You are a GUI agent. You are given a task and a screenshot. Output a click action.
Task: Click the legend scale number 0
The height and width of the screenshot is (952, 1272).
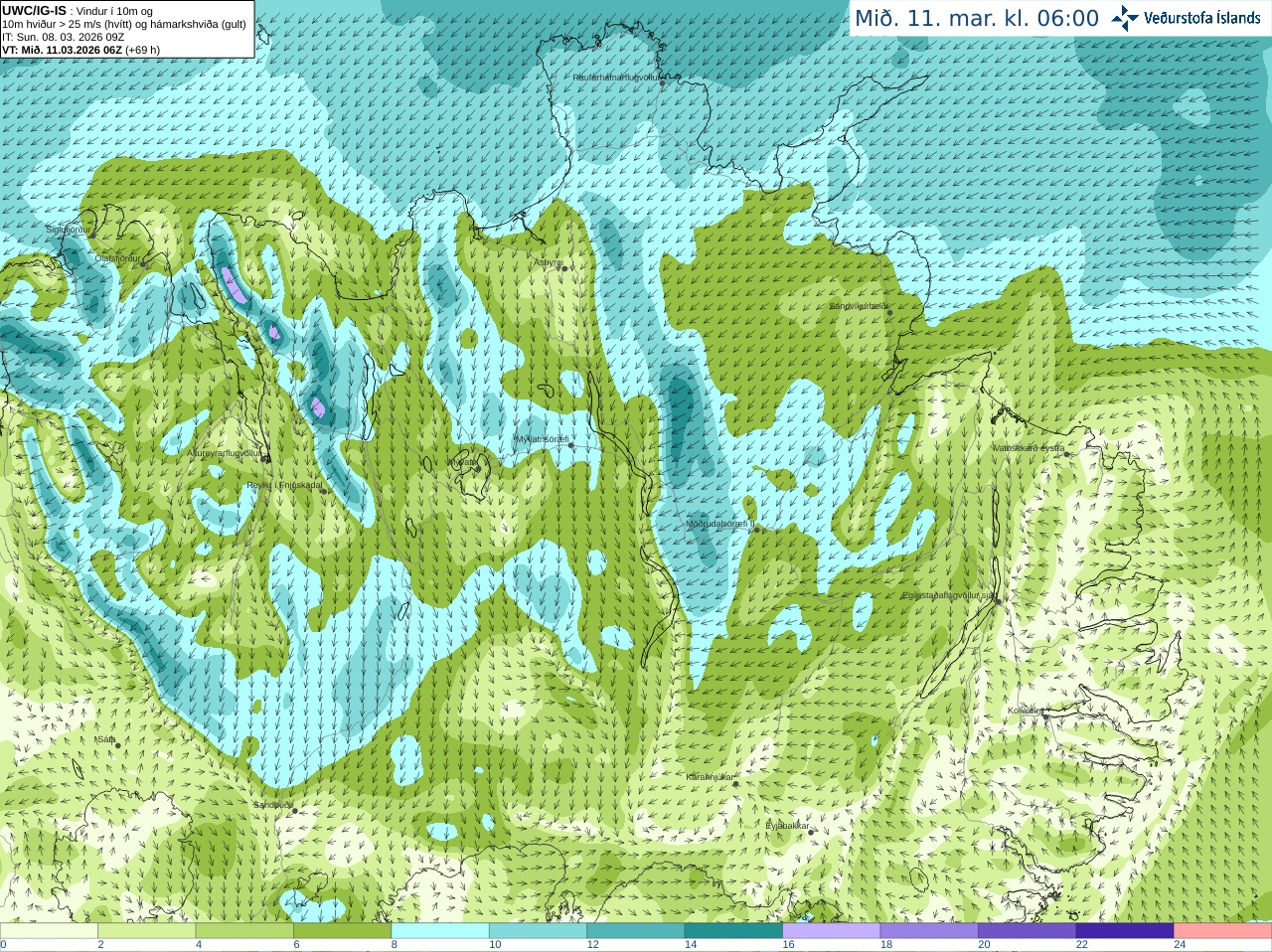[x=3, y=945]
